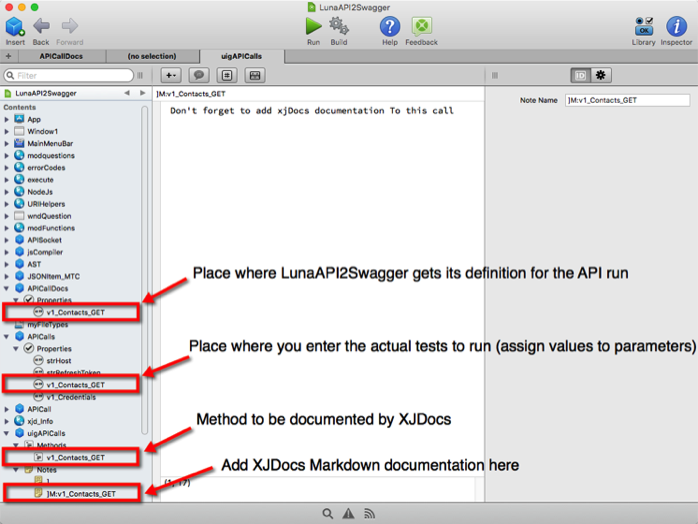Image resolution: width=698 pixels, height=524 pixels.
Task: Expand the App item
Action: [x=7, y=119]
